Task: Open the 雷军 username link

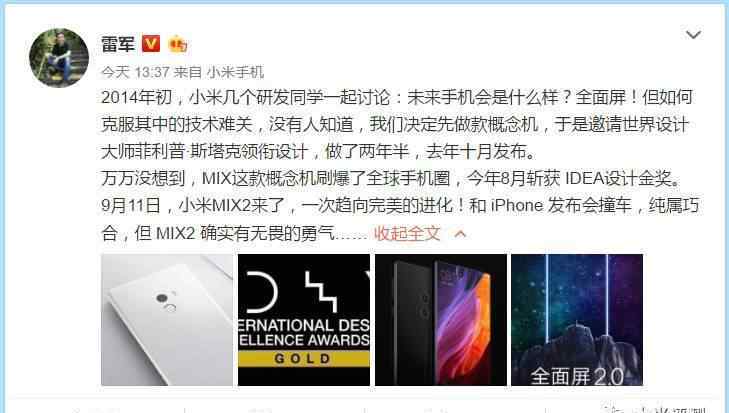Action: 118,44
